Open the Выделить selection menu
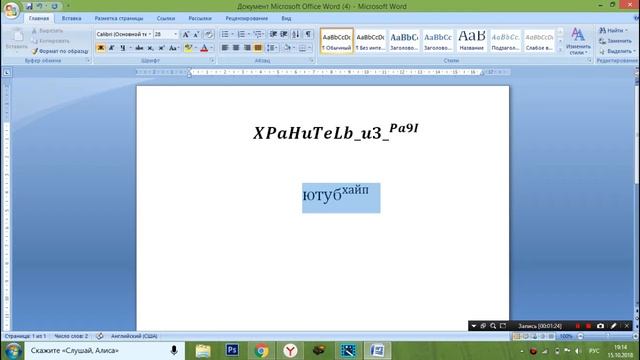 tap(617, 51)
